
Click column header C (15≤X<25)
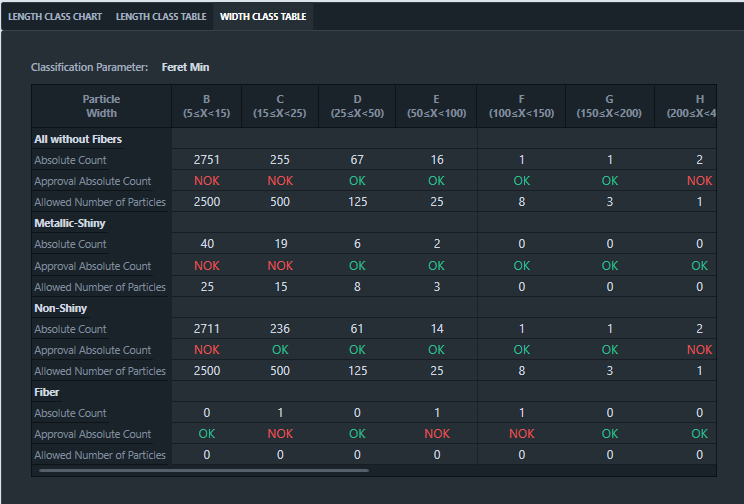280,106
